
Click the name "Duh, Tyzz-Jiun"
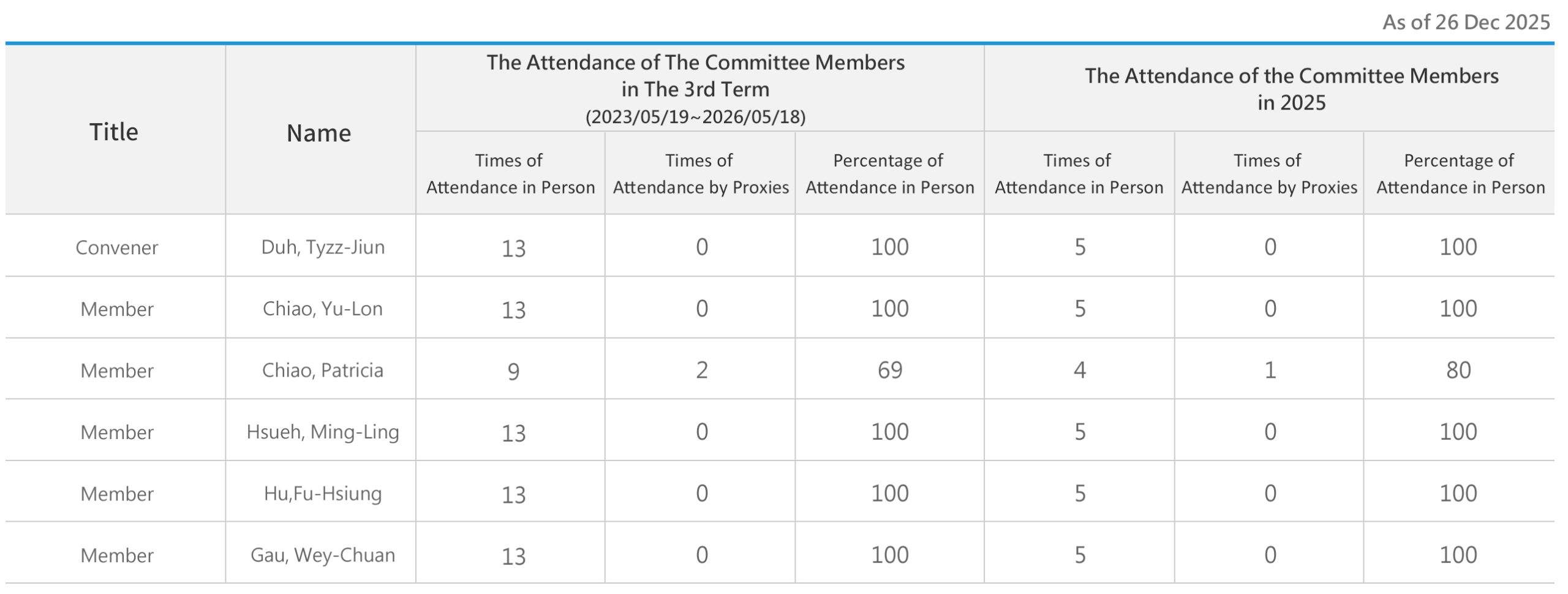click(x=323, y=247)
